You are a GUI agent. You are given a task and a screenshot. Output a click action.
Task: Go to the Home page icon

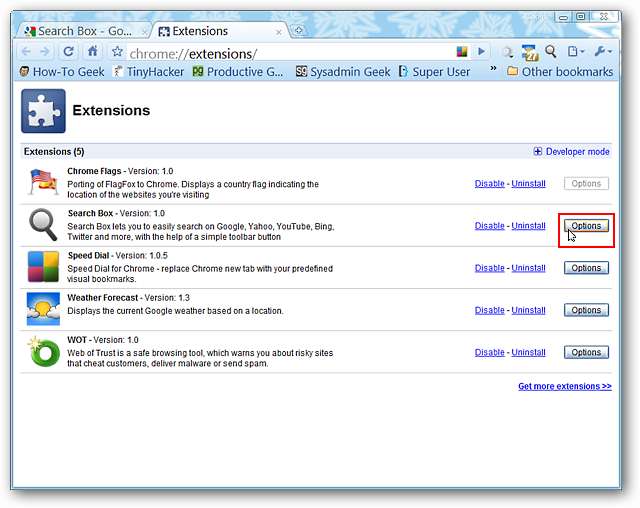tap(92, 51)
